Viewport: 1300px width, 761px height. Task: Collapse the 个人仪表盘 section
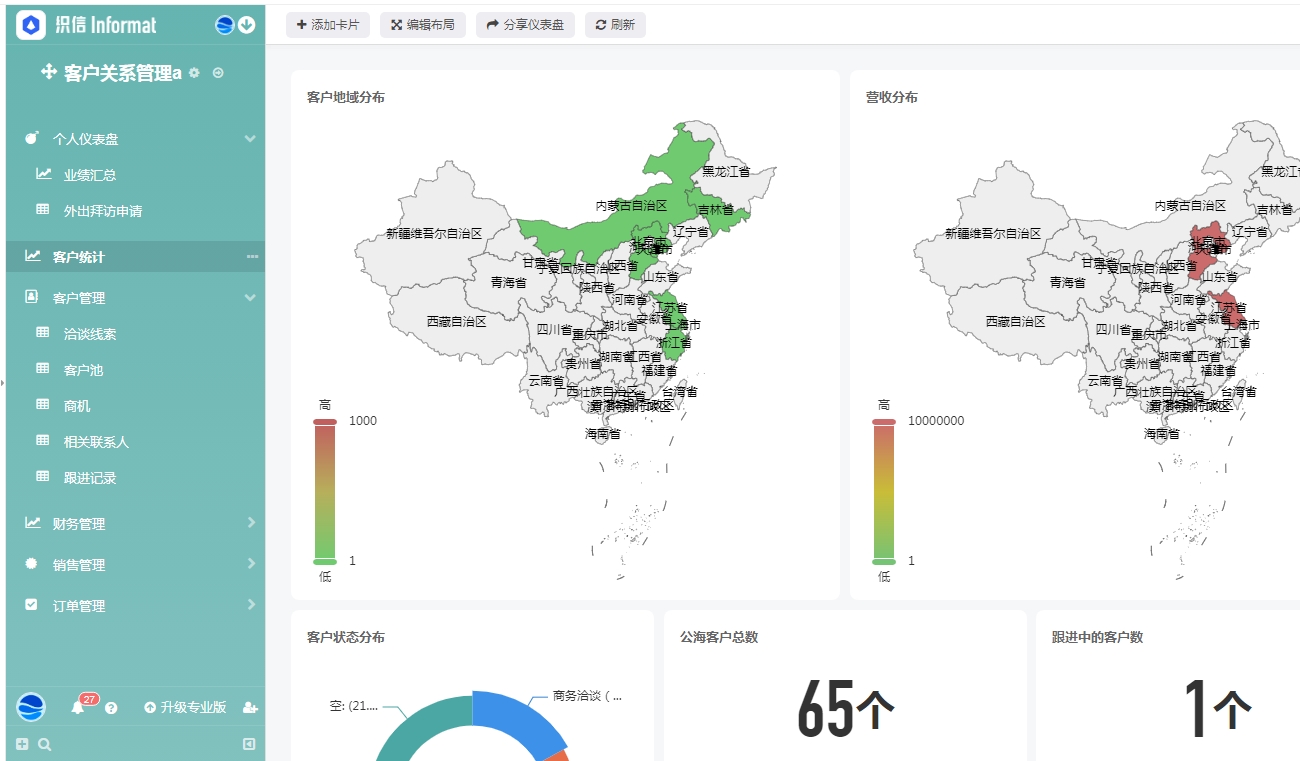(x=249, y=139)
